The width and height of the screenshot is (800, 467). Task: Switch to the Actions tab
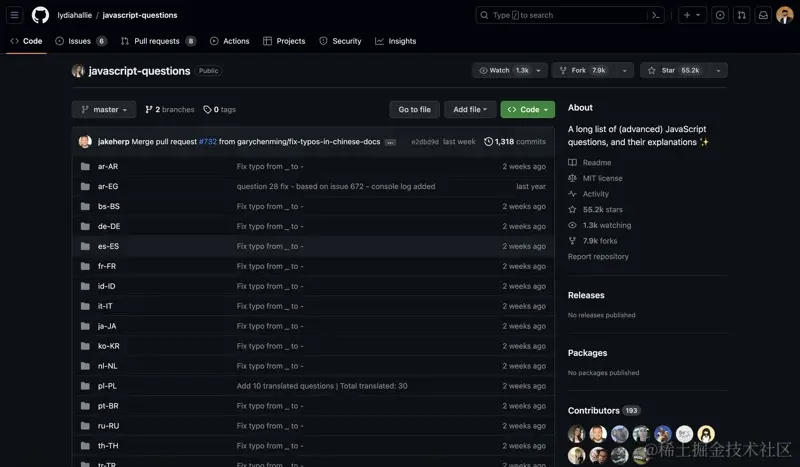(230, 41)
